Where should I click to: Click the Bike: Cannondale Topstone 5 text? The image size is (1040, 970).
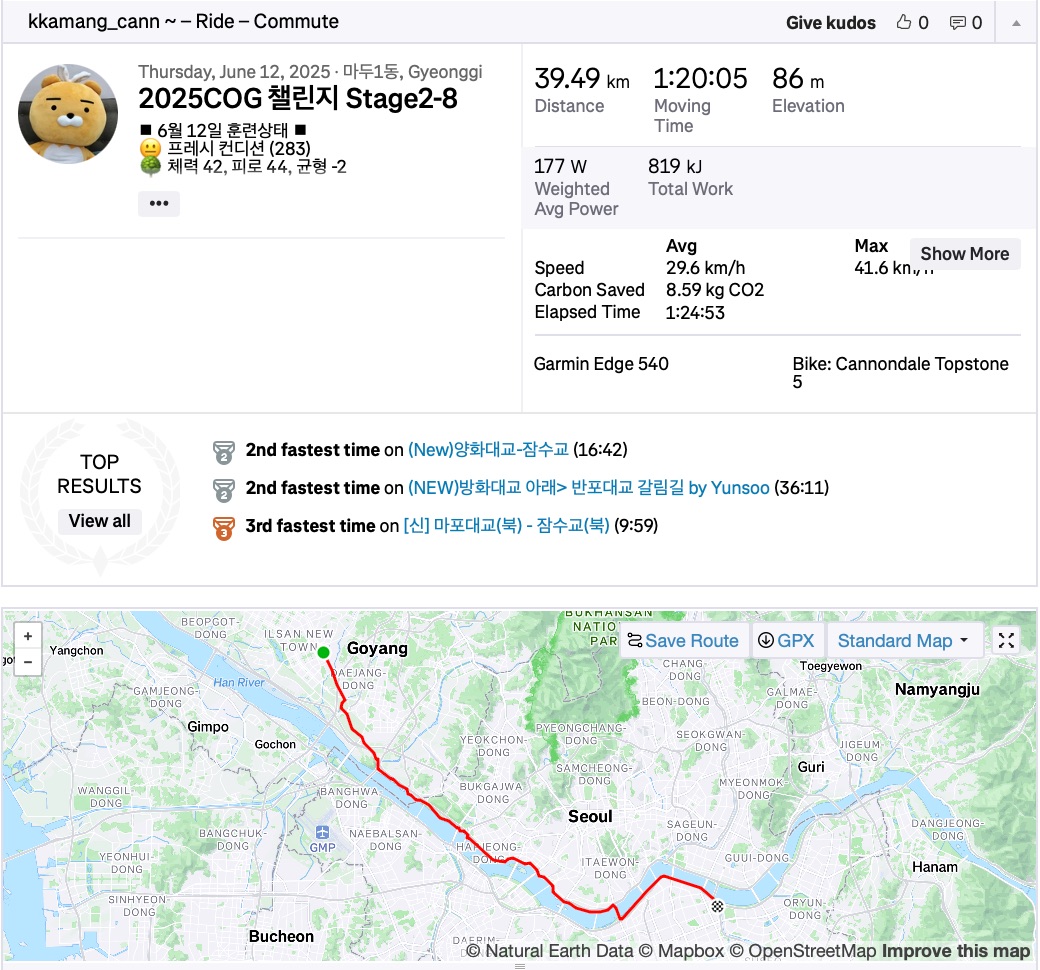point(900,372)
